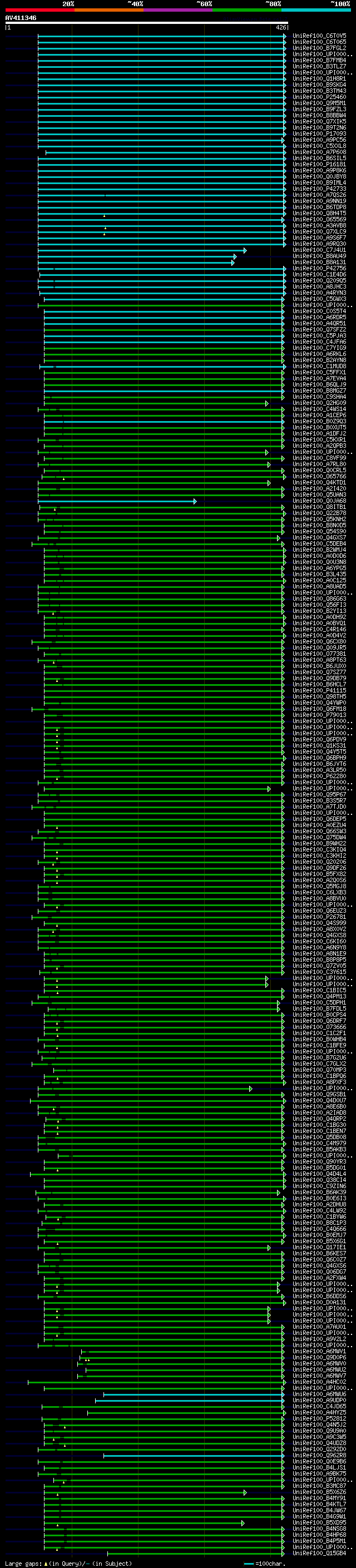Select hit label UniRef100_A6RDR5

tap(319, 317)
